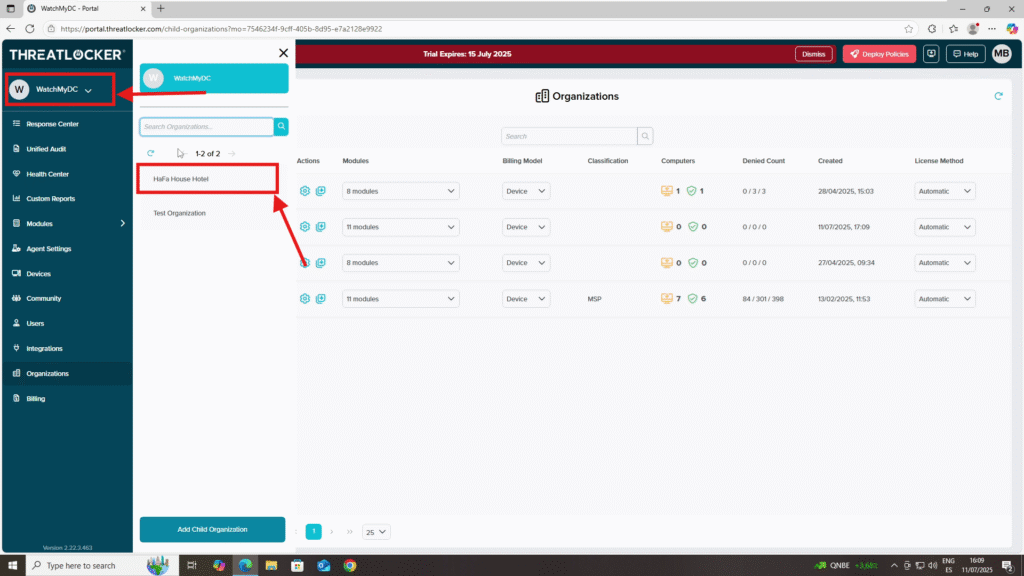The width and height of the screenshot is (1024, 576).
Task: Focus the Search Organizations field
Action: pos(206,127)
